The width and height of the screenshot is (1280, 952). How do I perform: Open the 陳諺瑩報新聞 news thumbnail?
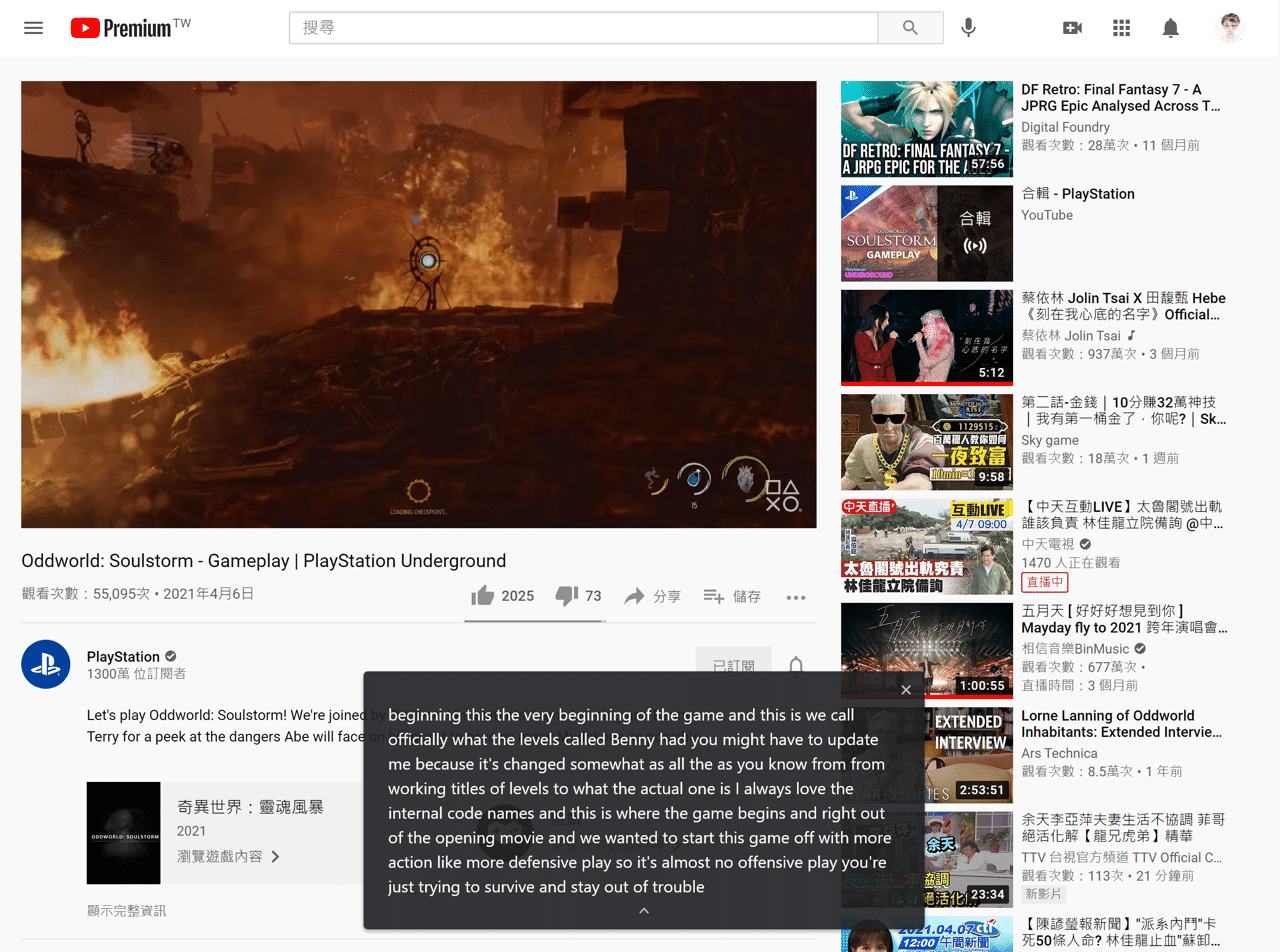click(x=927, y=934)
